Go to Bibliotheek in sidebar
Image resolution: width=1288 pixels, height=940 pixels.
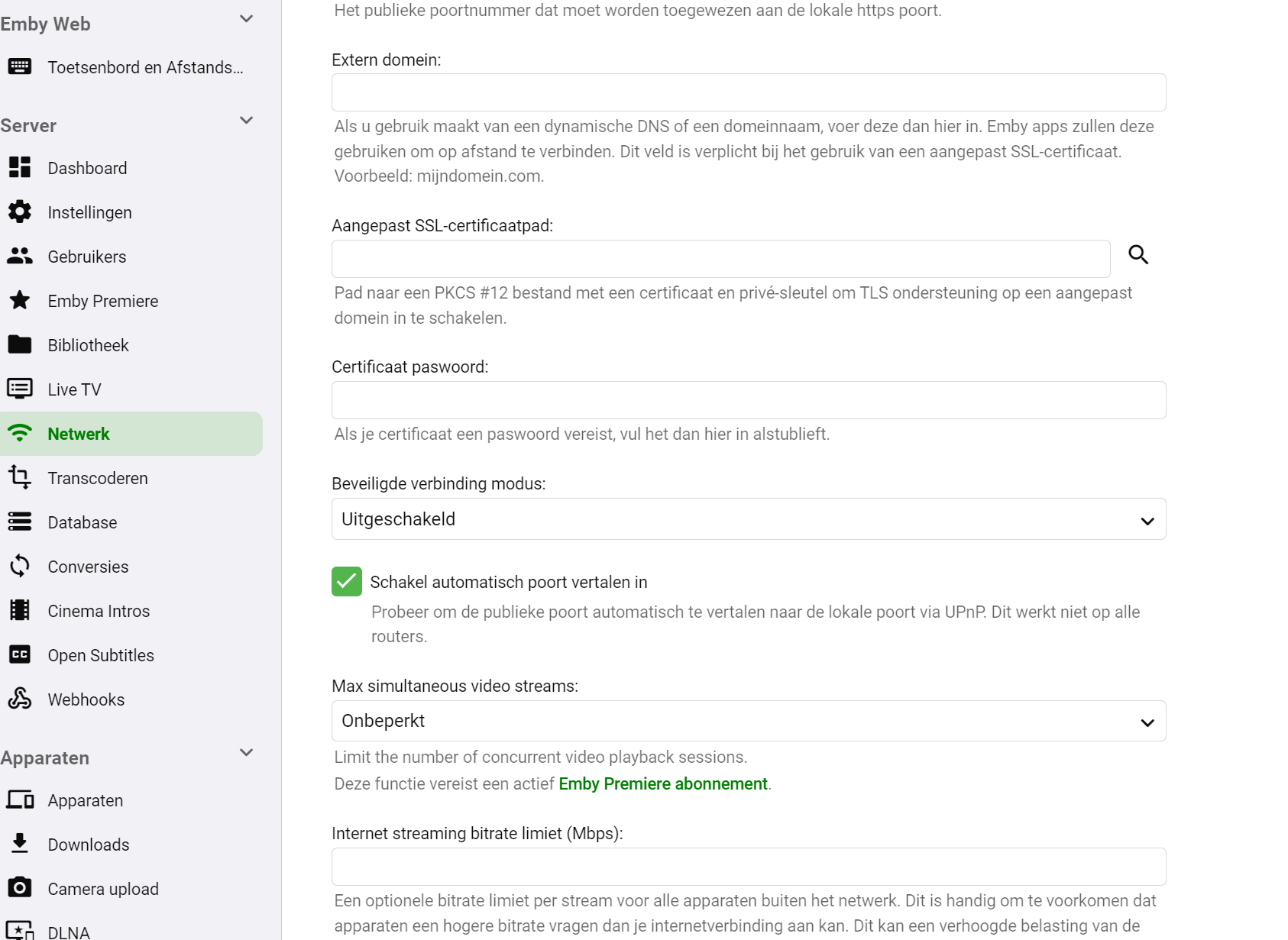[x=88, y=345]
